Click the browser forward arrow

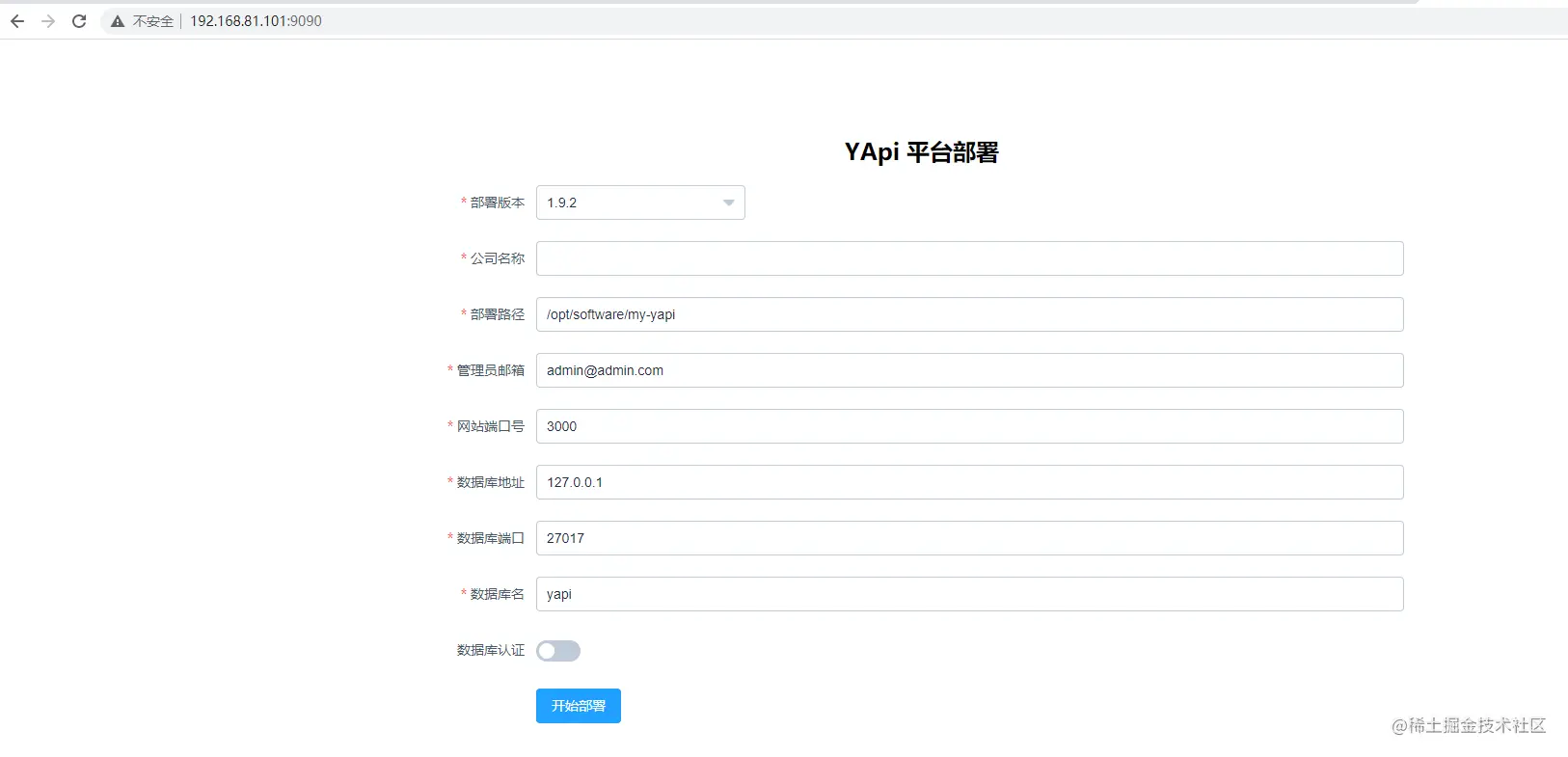click(48, 21)
